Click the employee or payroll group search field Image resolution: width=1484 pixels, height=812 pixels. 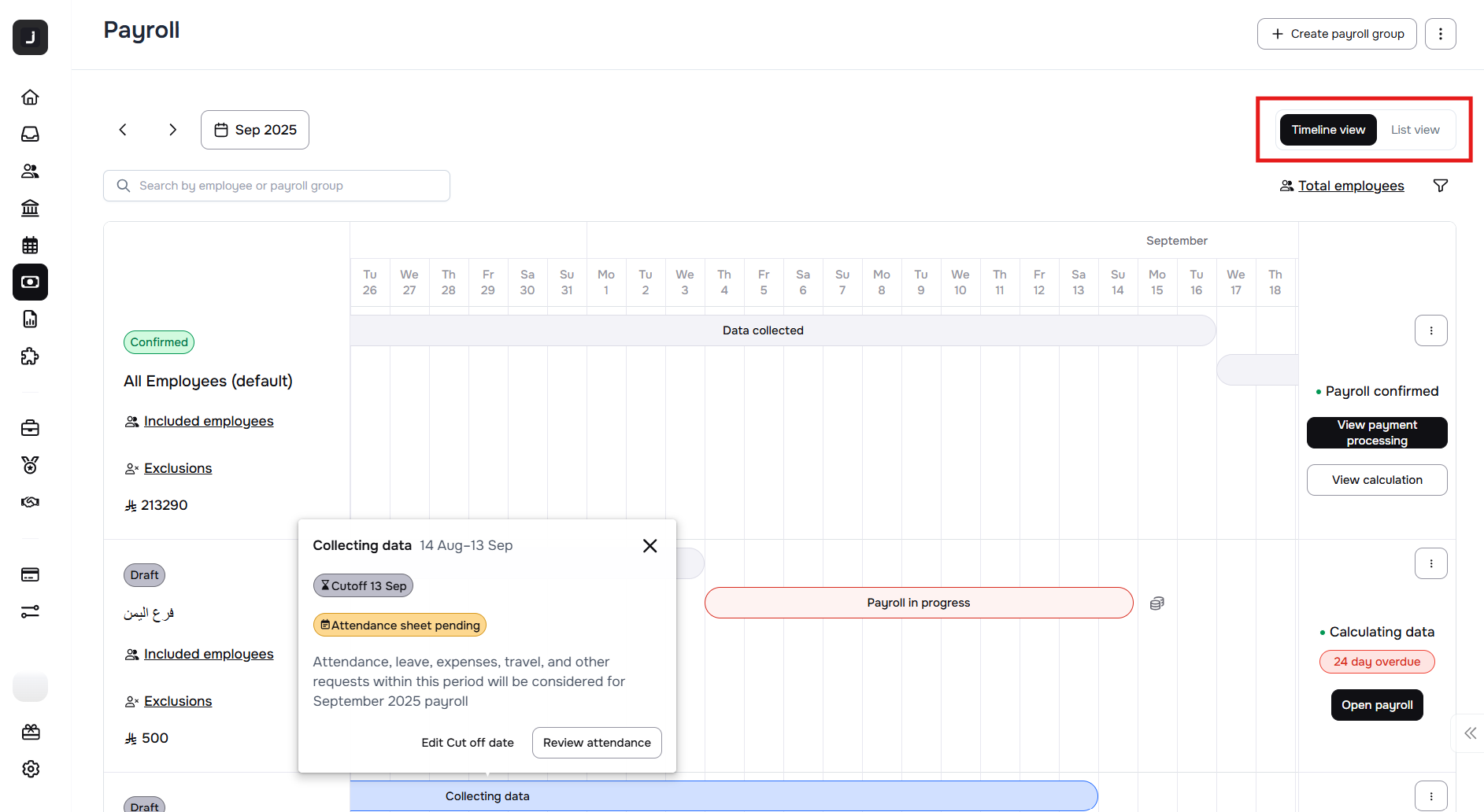point(276,186)
